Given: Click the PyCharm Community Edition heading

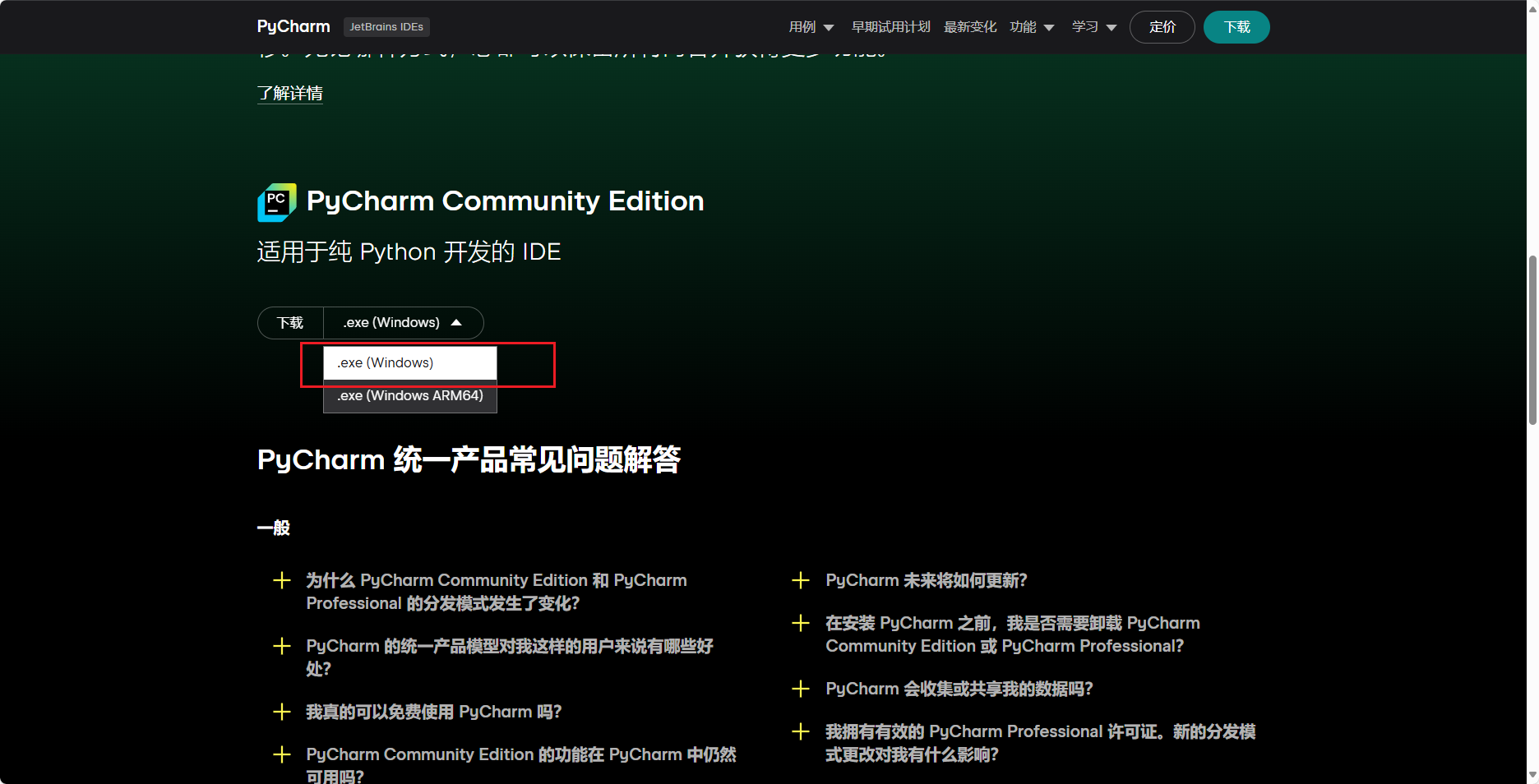Looking at the screenshot, I should point(505,201).
